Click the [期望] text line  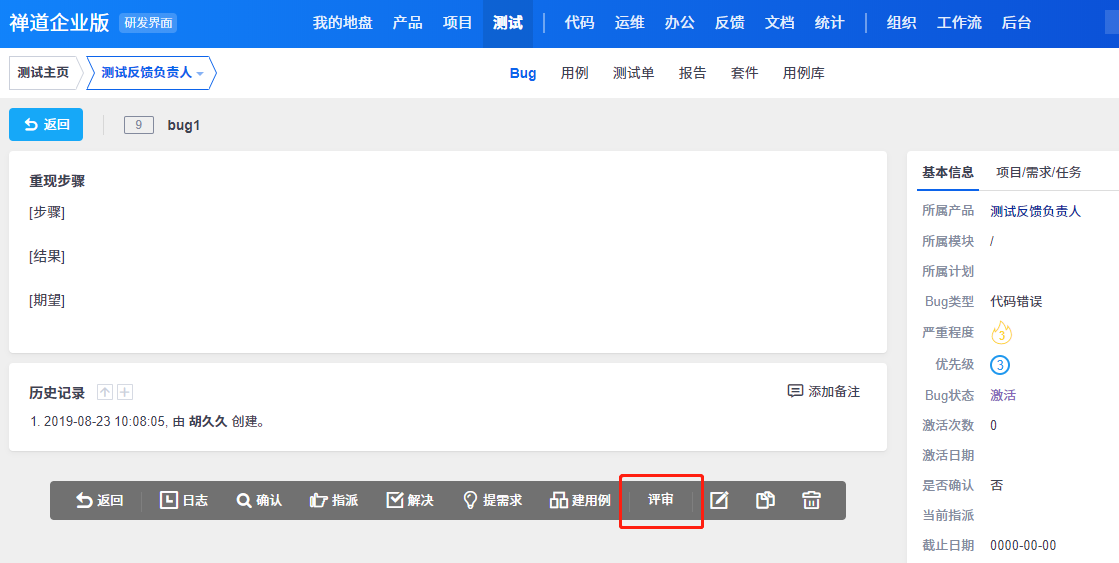click(47, 300)
